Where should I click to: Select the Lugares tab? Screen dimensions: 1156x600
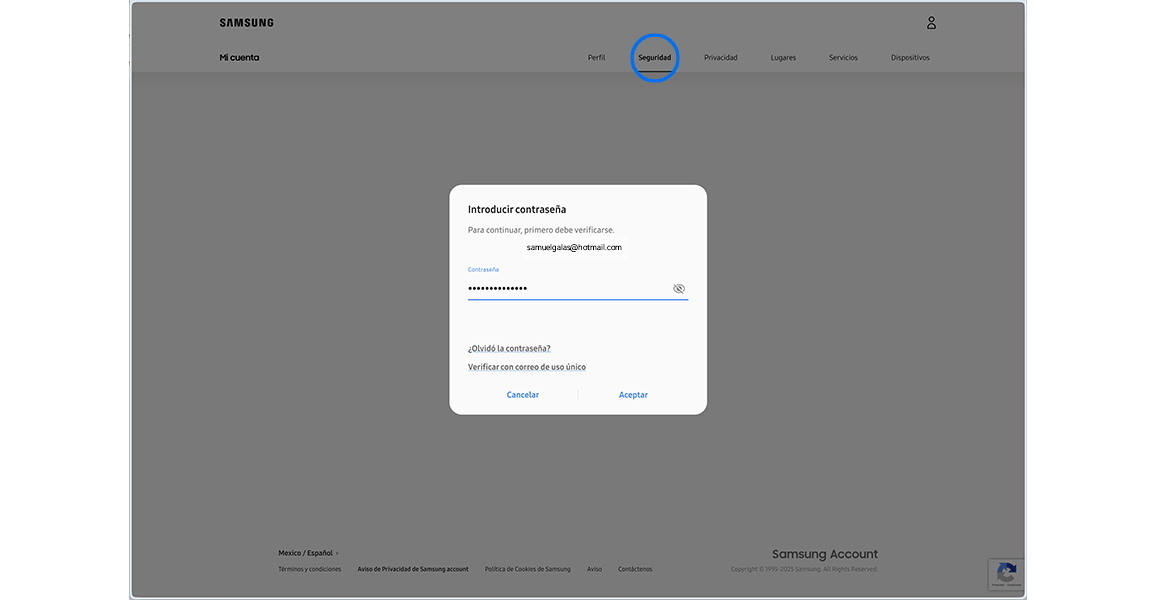[x=783, y=57]
